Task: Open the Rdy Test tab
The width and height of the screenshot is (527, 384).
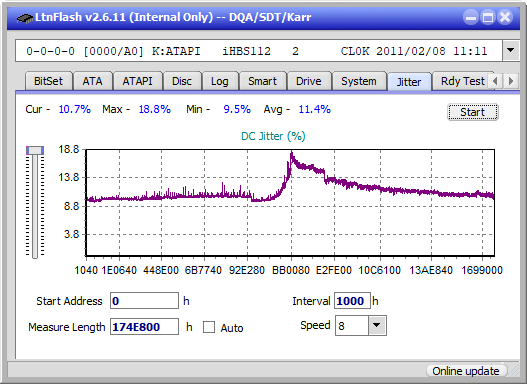Action: (462, 81)
